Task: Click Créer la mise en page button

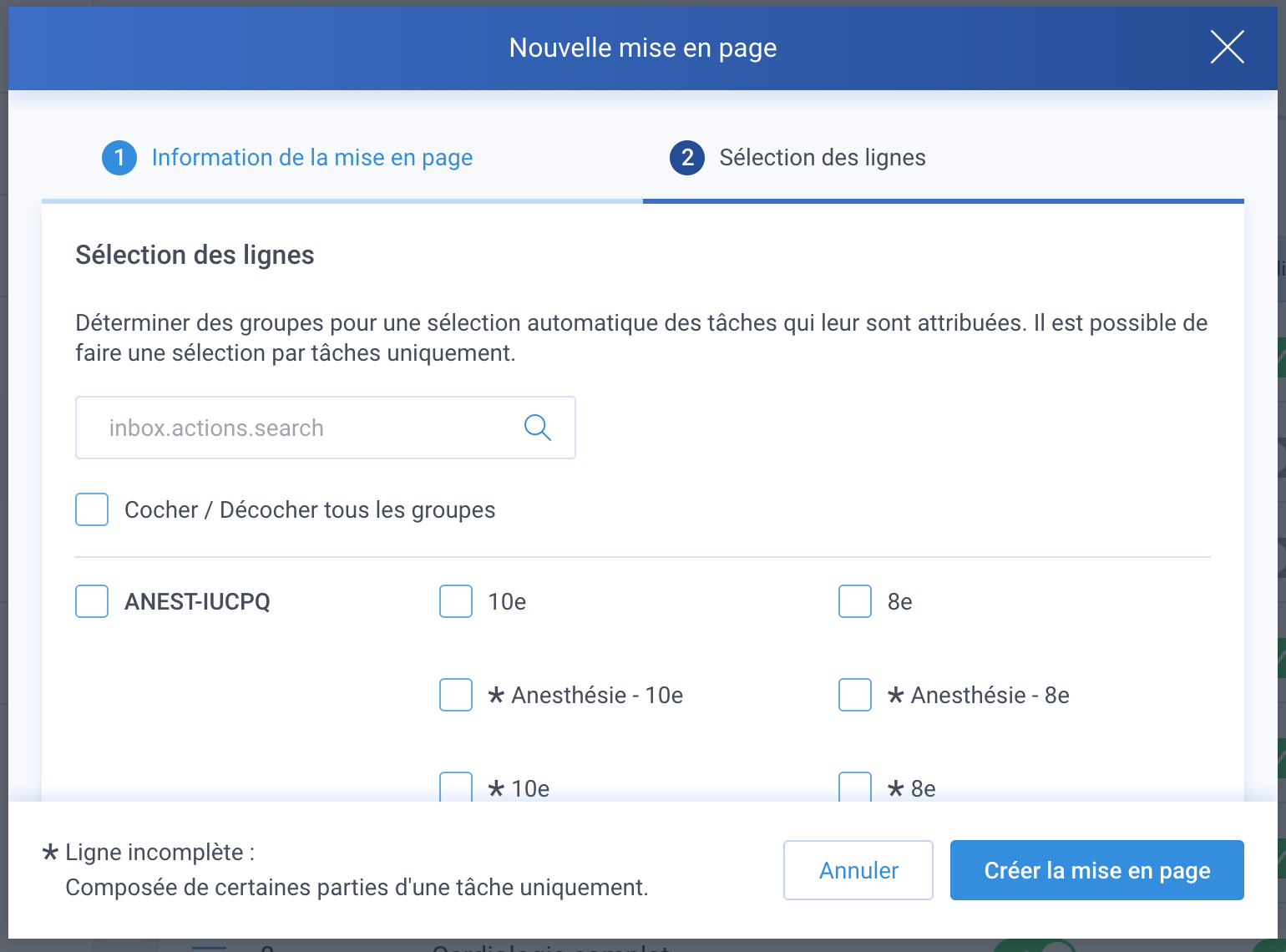Action: pos(1097,870)
